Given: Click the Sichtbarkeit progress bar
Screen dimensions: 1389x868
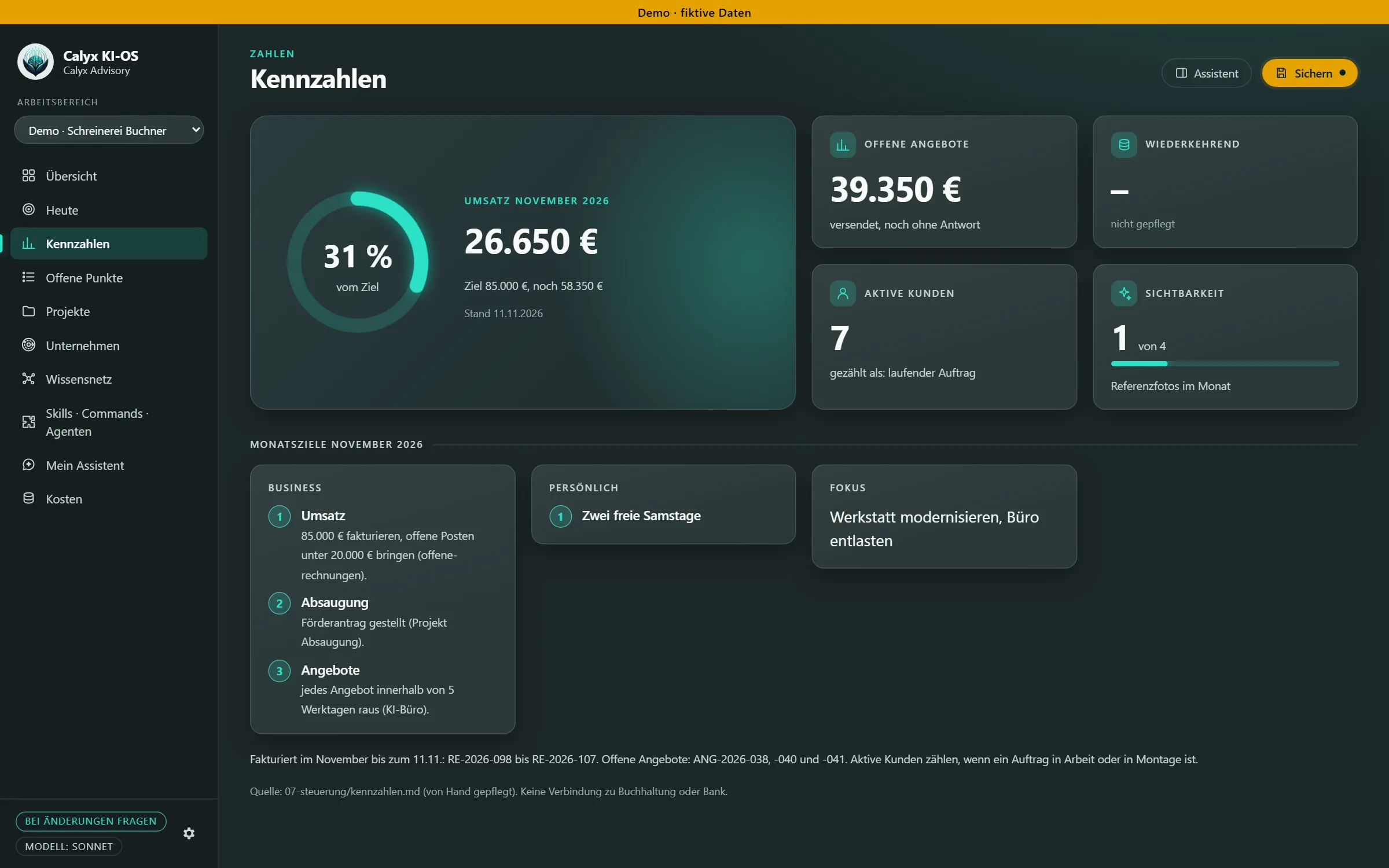Looking at the screenshot, I should [x=1225, y=363].
